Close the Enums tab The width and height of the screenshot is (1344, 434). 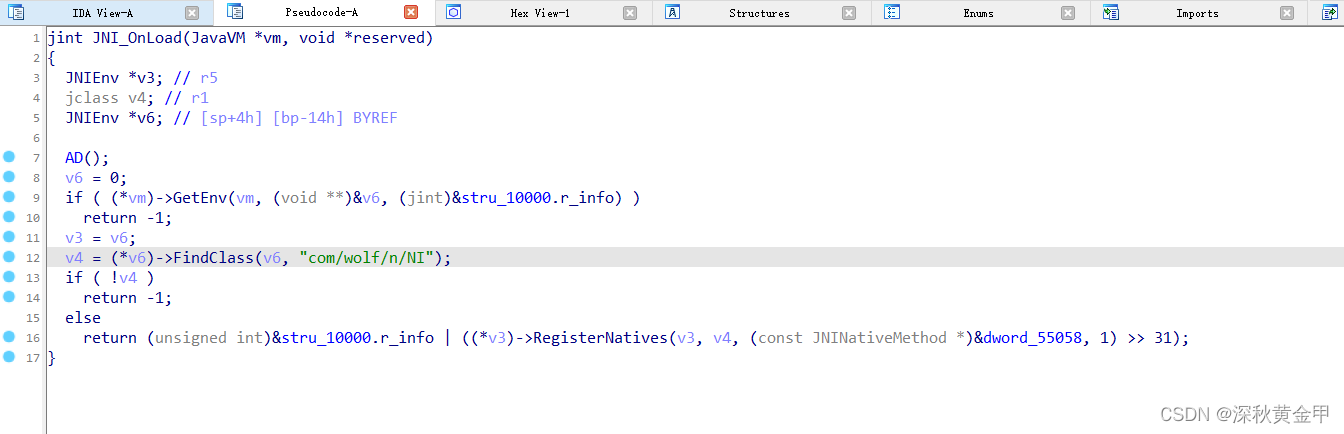(1068, 13)
